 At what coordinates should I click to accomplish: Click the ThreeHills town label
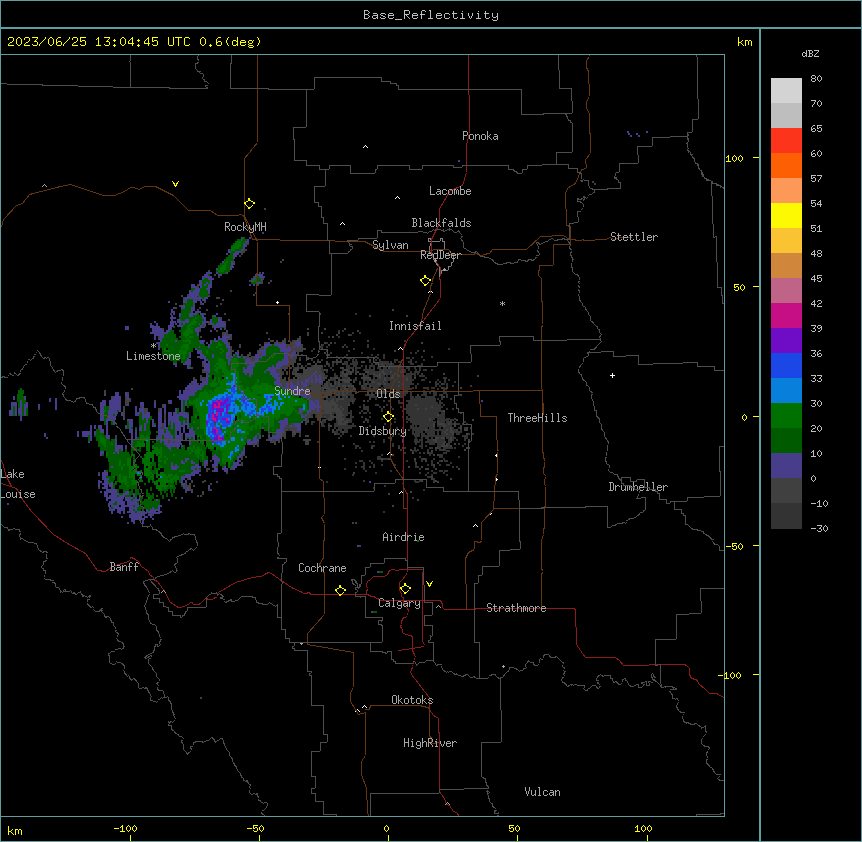[x=537, y=418]
